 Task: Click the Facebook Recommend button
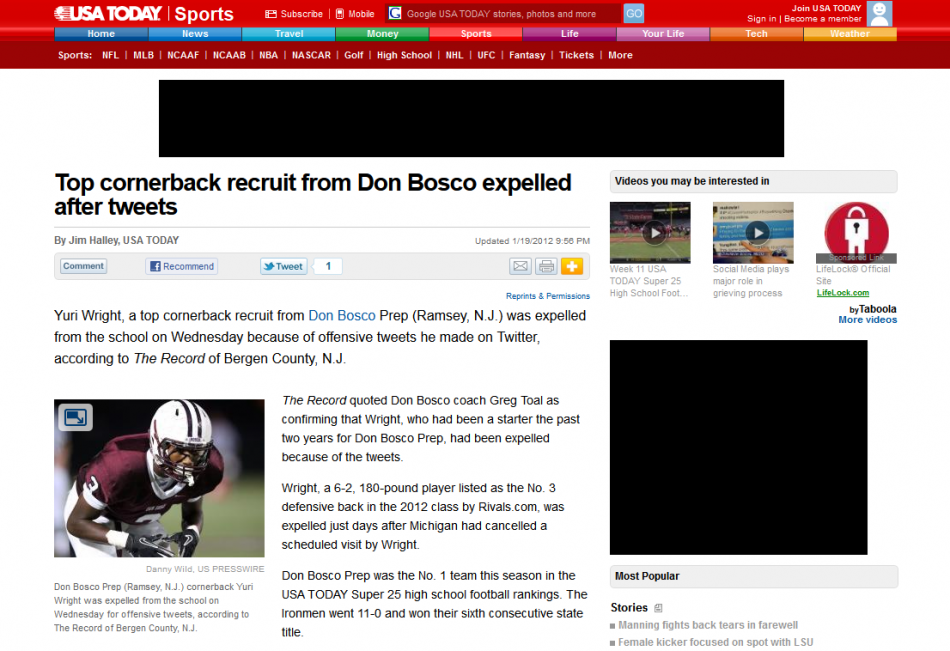182,266
